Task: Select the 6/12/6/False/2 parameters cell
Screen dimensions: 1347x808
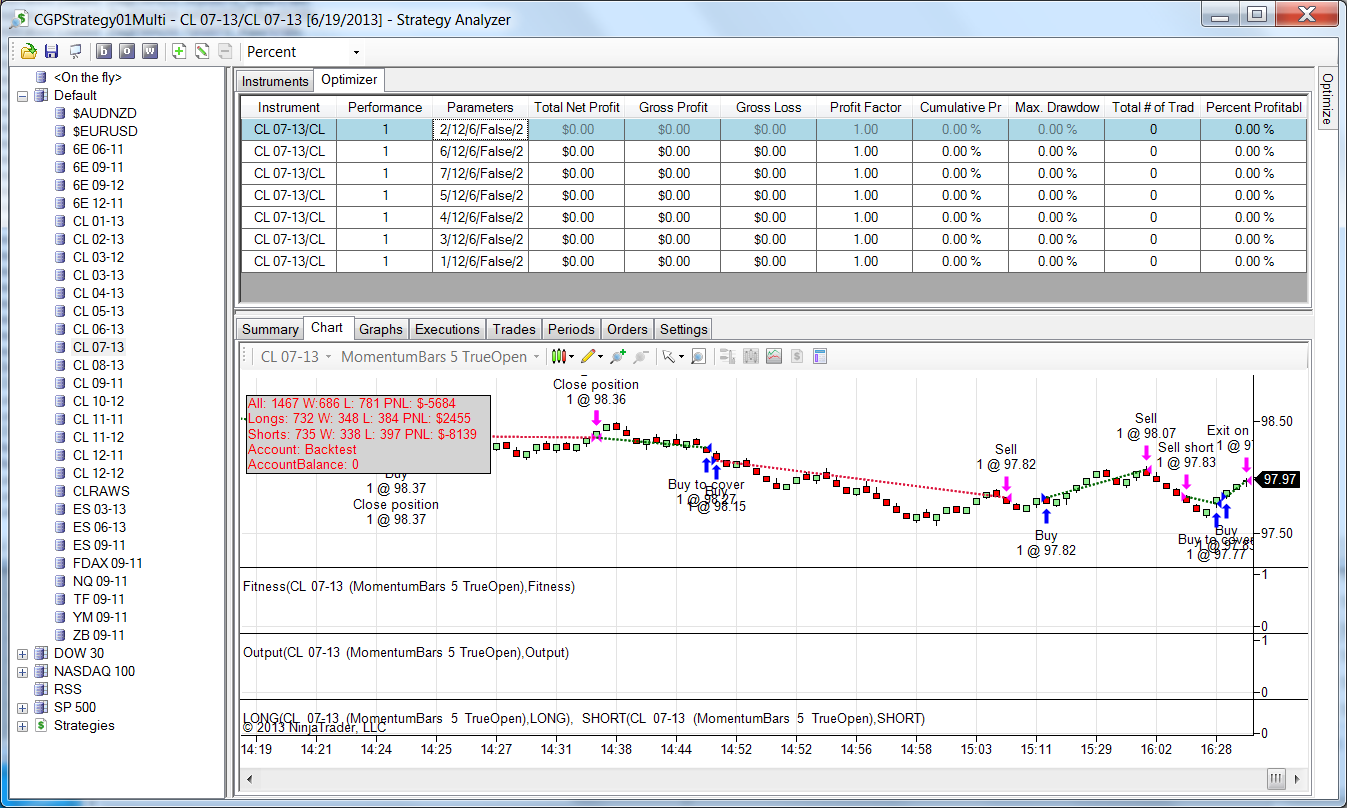Action: coord(480,151)
